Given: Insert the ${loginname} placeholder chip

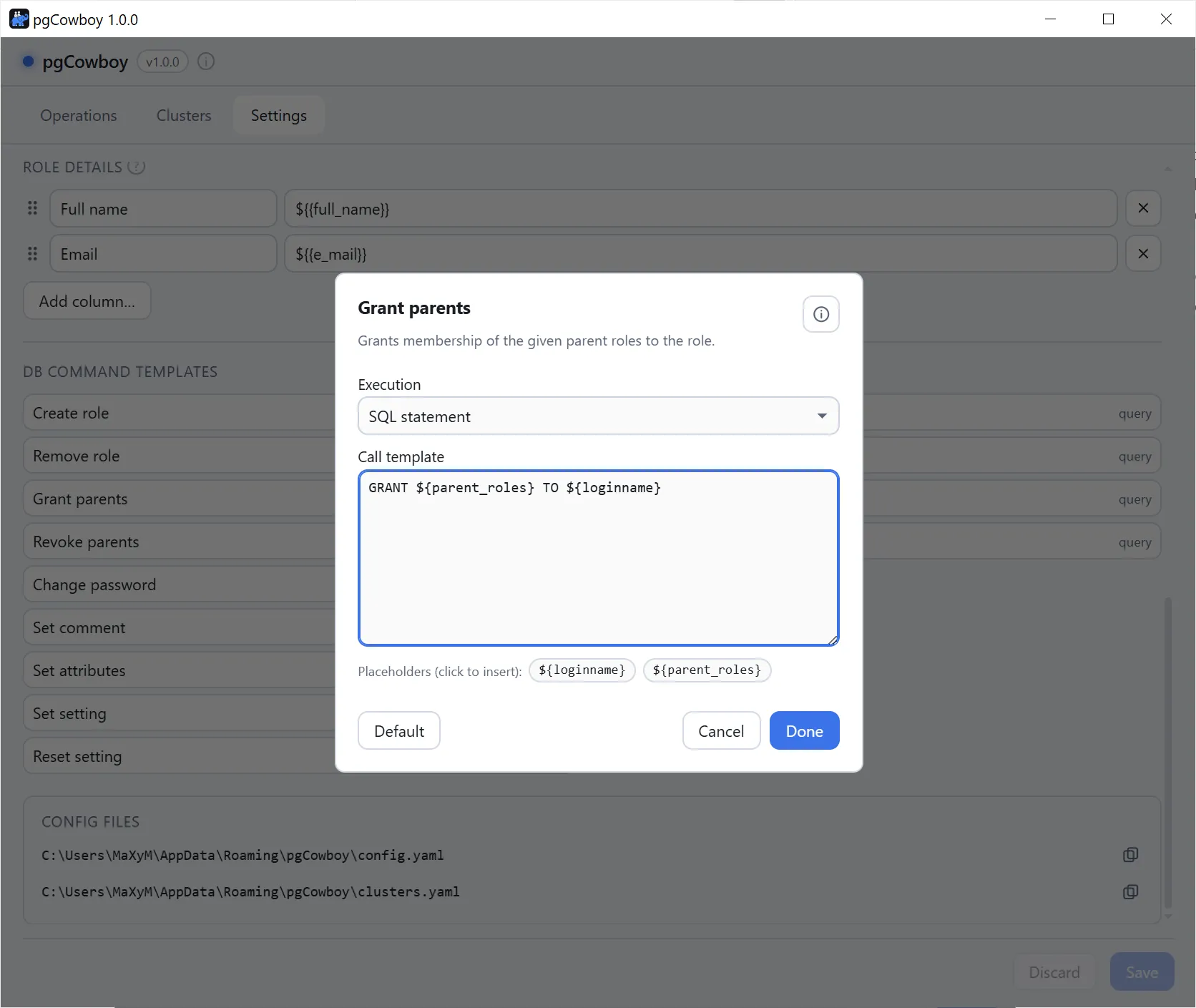Looking at the screenshot, I should click(582, 670).
